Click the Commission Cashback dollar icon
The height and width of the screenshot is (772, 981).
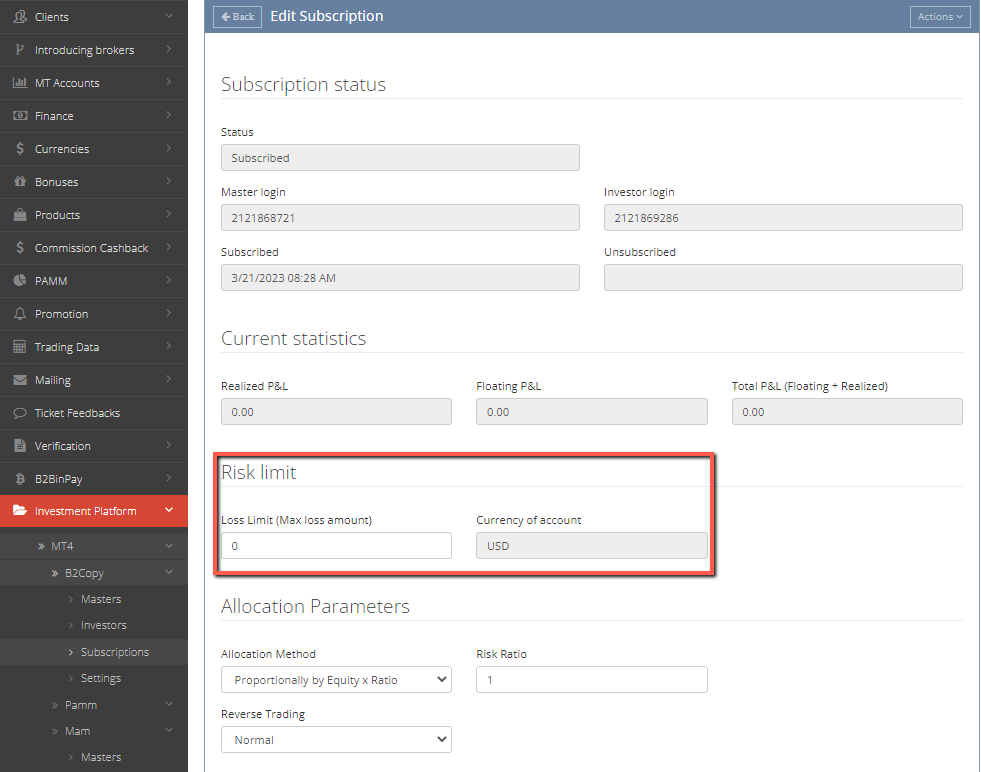click(x=20, y=248)
